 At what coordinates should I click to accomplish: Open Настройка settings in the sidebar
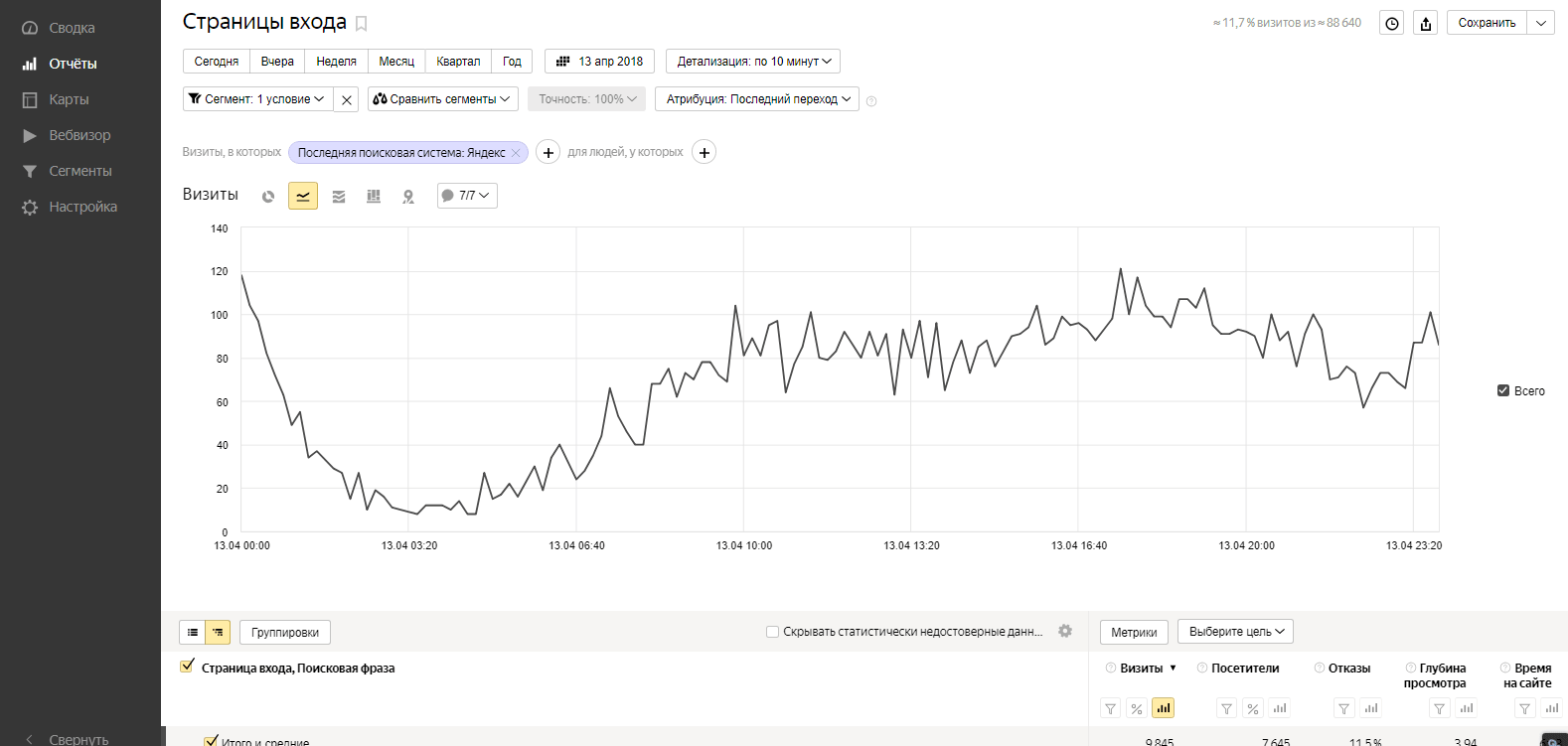click(x=70, y=207)
